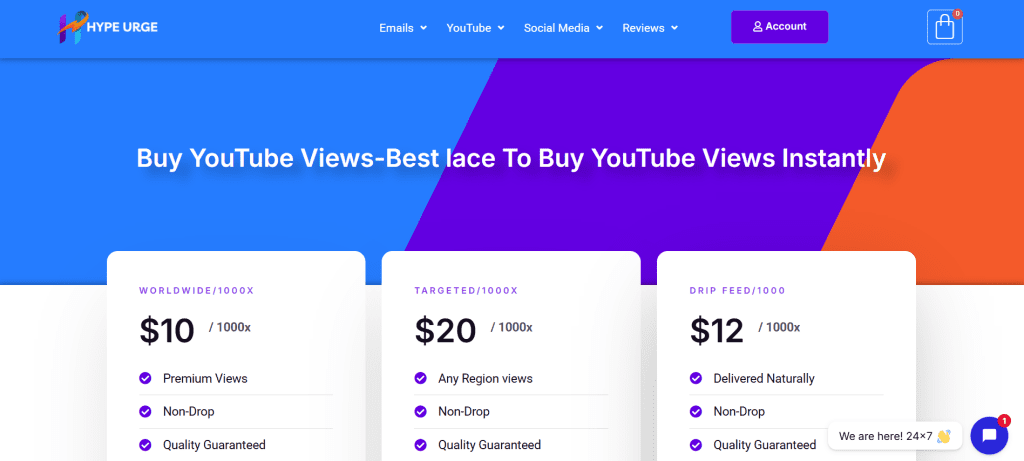Screen dimensions: 1024x461
Task: Click the $12 price
Action: click(717, 330)
